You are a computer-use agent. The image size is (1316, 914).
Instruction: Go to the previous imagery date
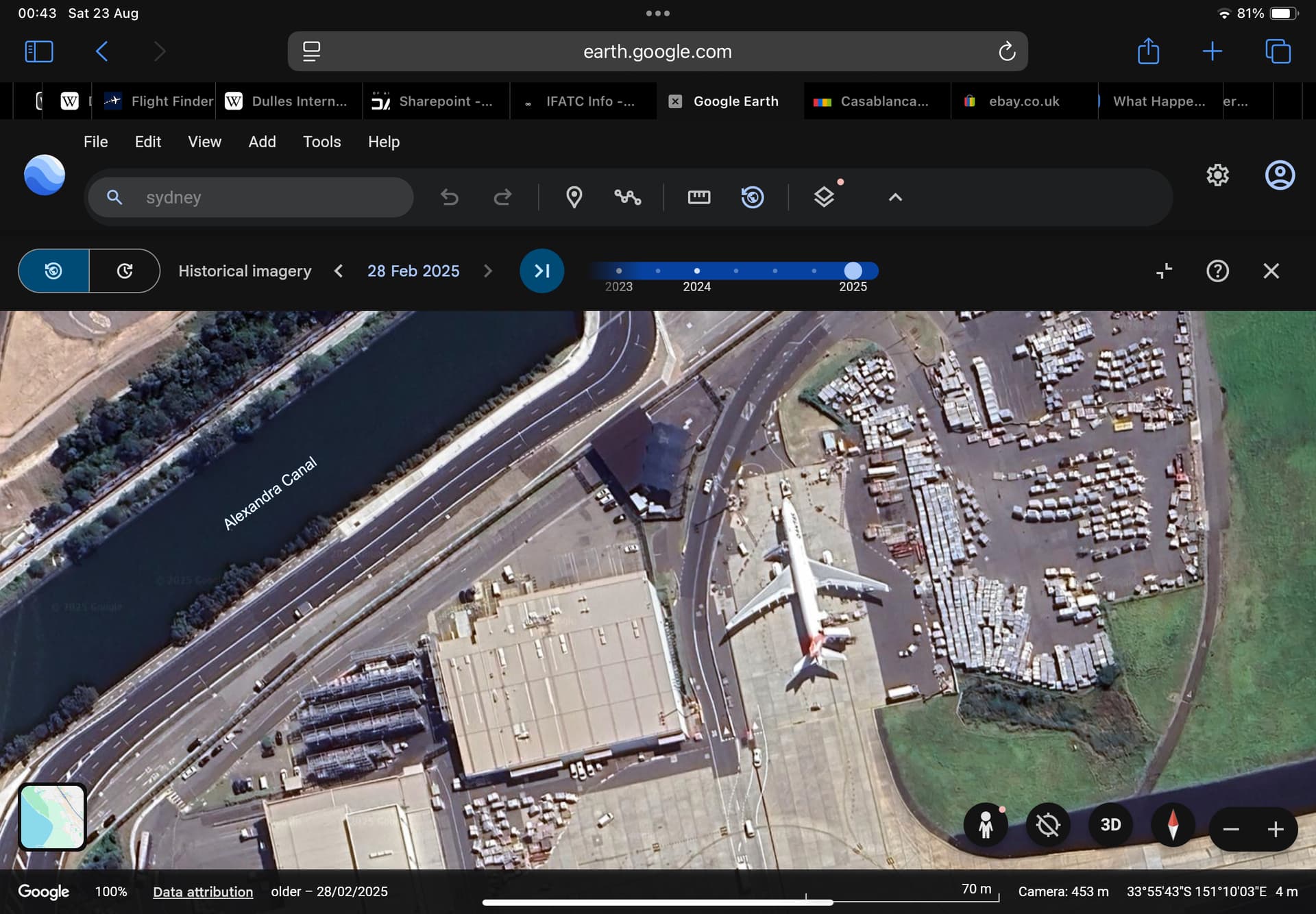tap(339, 271)
